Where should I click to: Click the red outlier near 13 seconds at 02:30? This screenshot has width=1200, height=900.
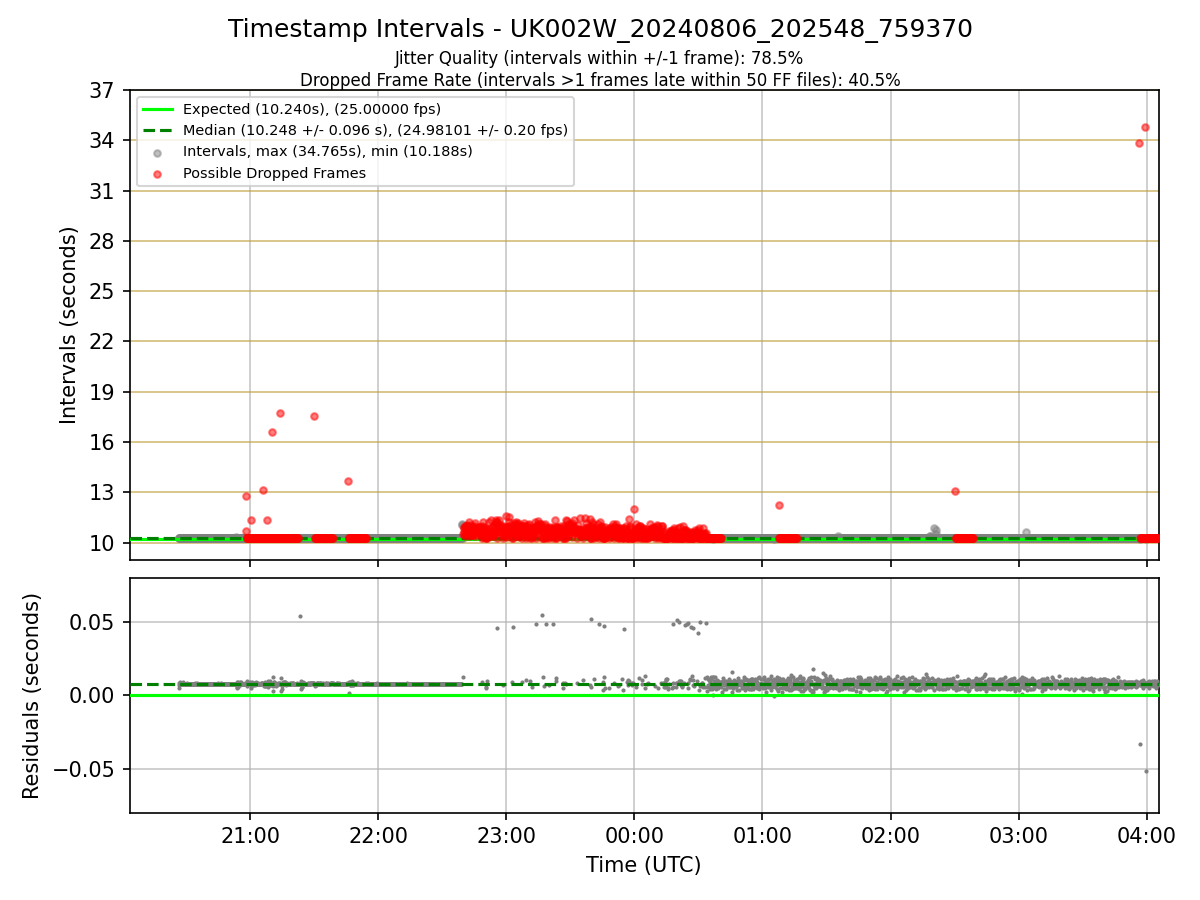coord(955,491)
